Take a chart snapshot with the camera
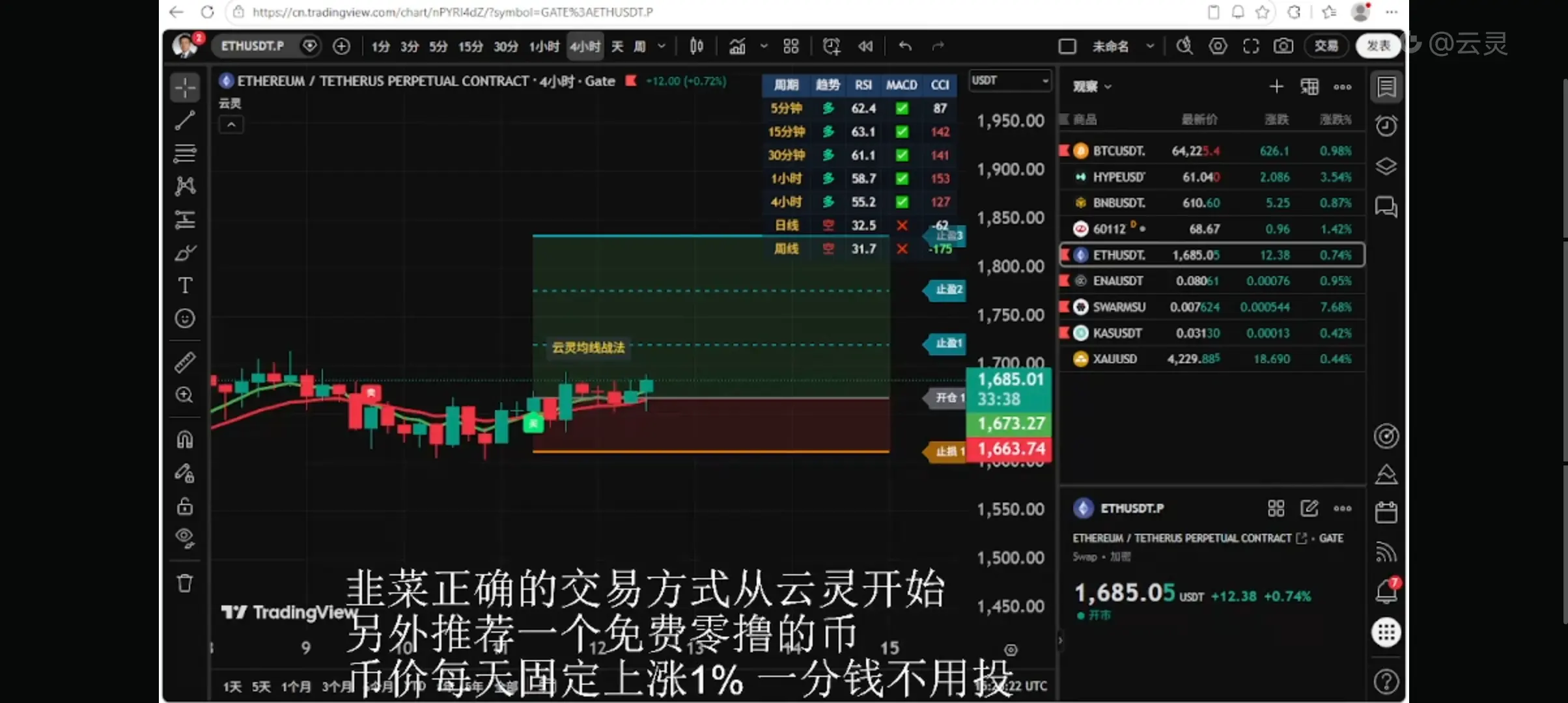The height and width of the screenshot is (703, 1568). point(1283,46)
